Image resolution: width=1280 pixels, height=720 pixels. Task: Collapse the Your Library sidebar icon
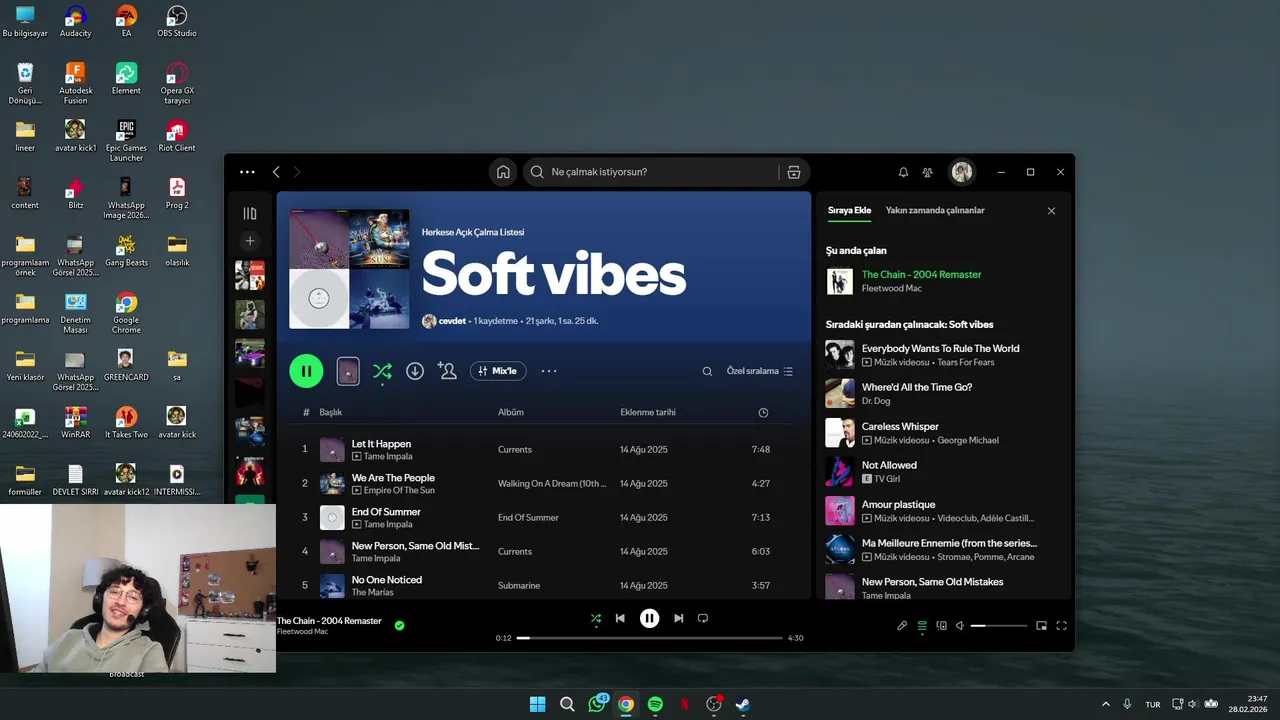pyautogui.click(x=250, y=213)
